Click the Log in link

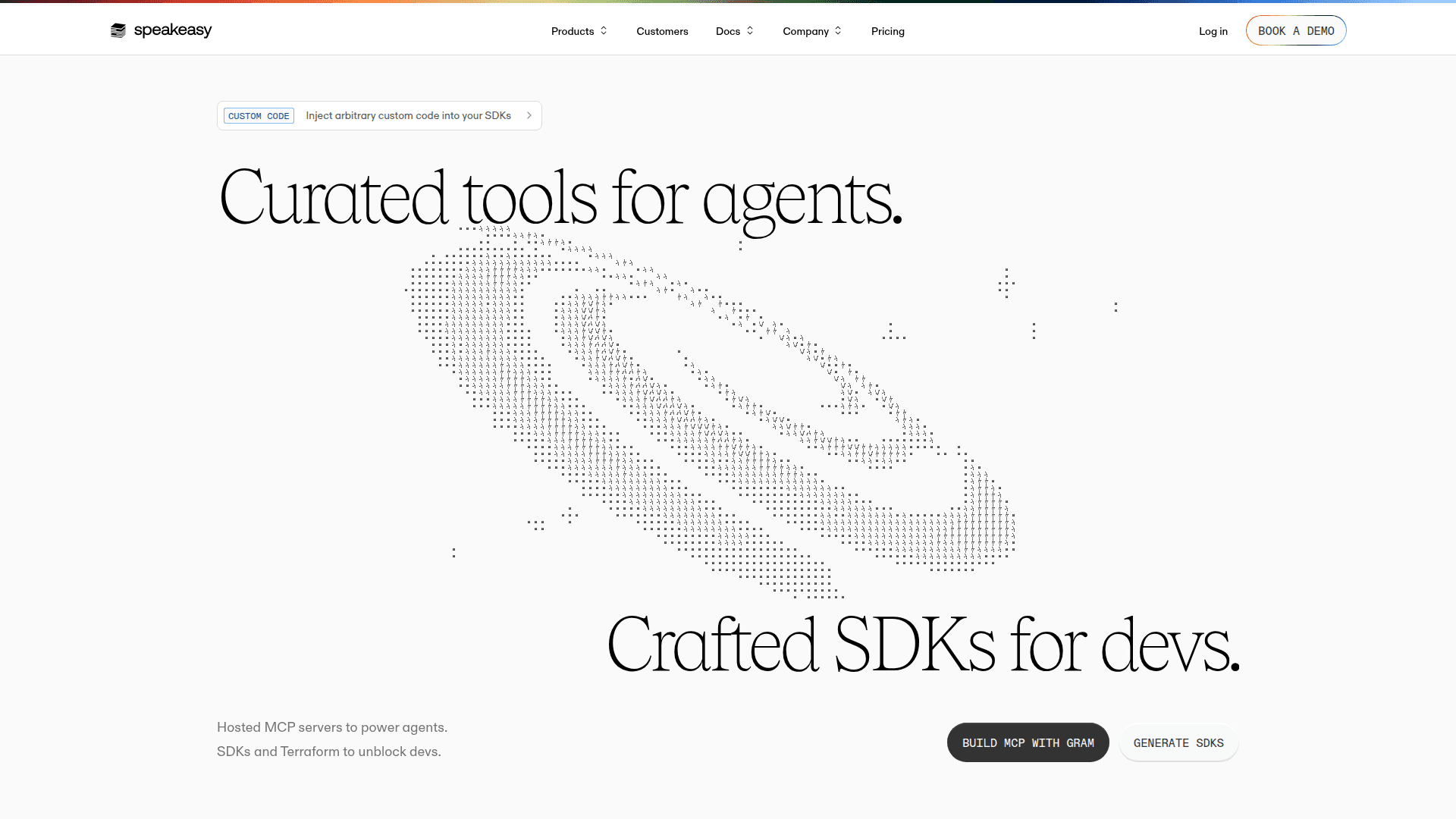click(1213, 31)
